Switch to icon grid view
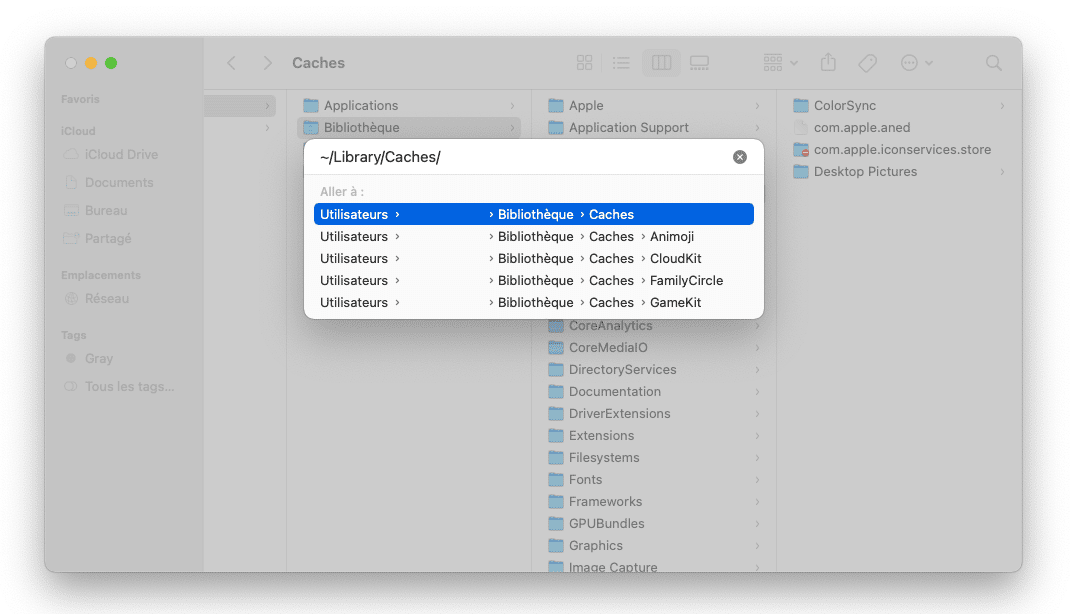Viewport: 1074px width, 614px height. pos(585,63)
